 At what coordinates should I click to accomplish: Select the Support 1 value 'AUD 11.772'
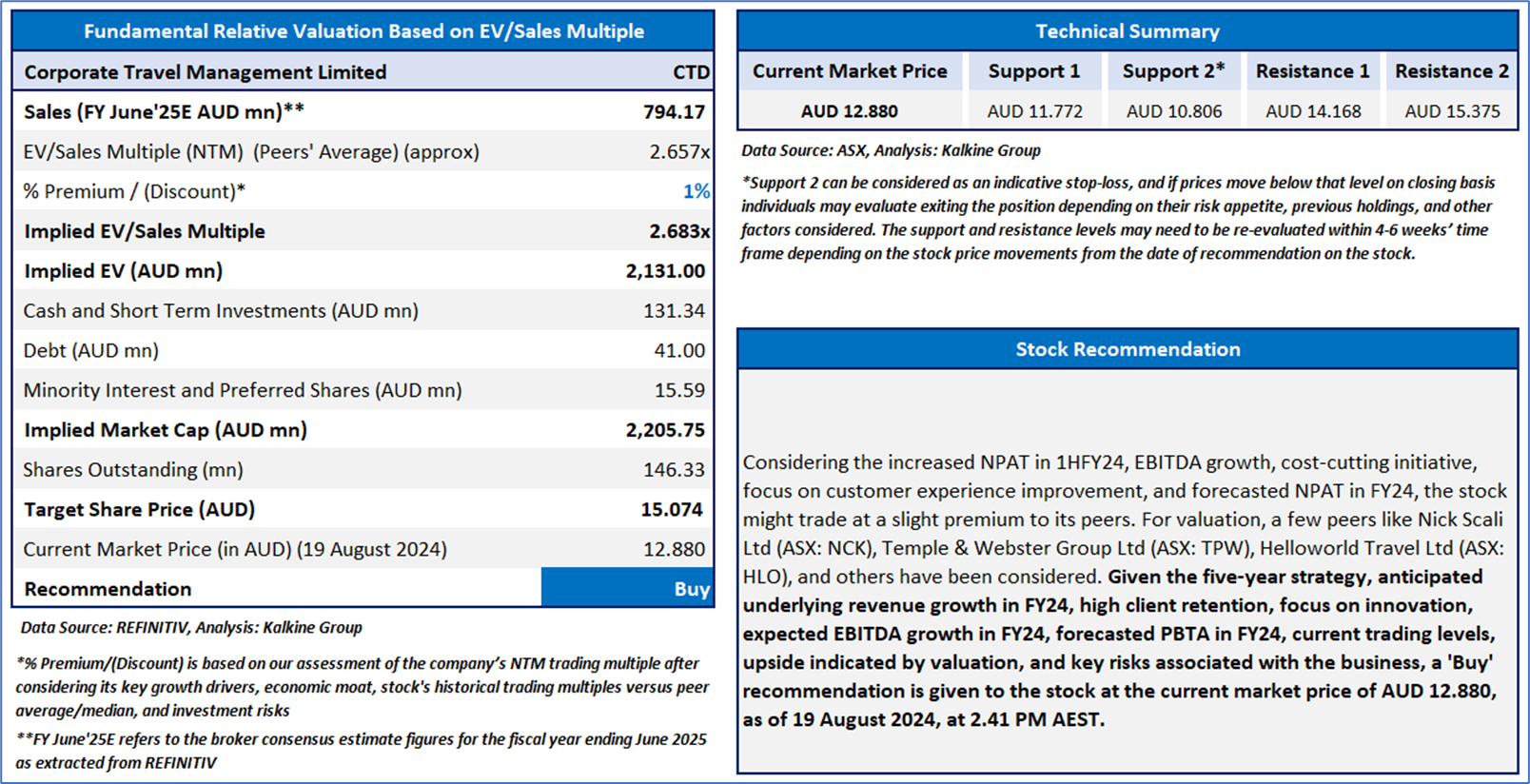[x=1034, y=111]
